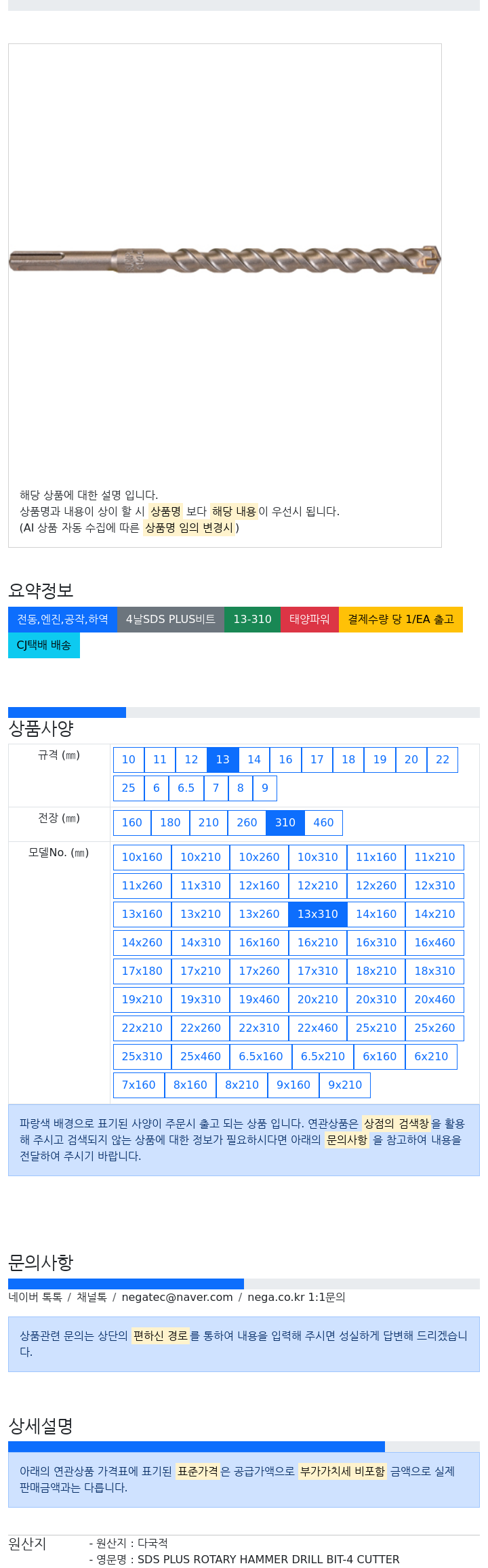Click the 4날SDS PLUS비트 gray tag
The height and width of the screenshot is (1568, 488).
(171, 620)
